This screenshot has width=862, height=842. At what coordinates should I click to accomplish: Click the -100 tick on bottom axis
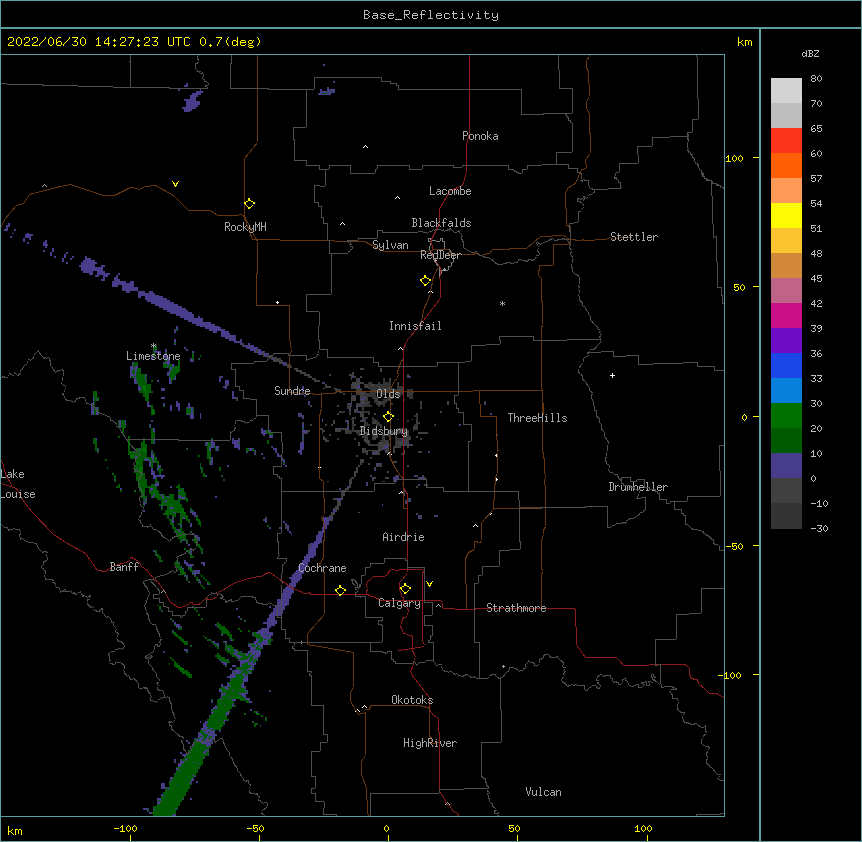pos(125,828)
